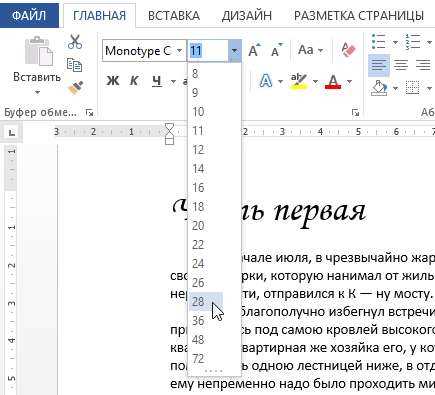Select the Format Painter brush
The height and width of the screenshot is (395, 435).
pos(75,87)
